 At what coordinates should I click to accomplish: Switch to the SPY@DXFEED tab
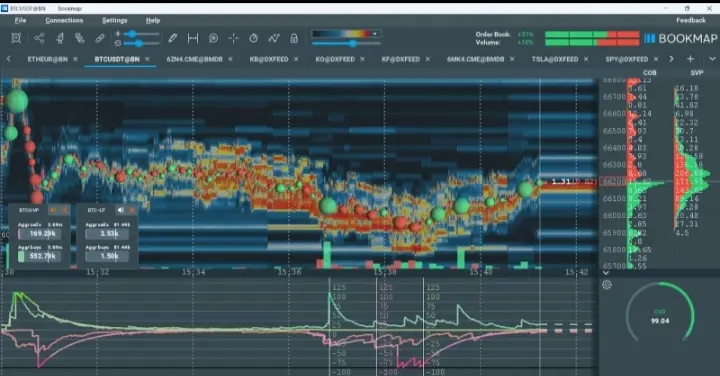(x=626, y=59)
